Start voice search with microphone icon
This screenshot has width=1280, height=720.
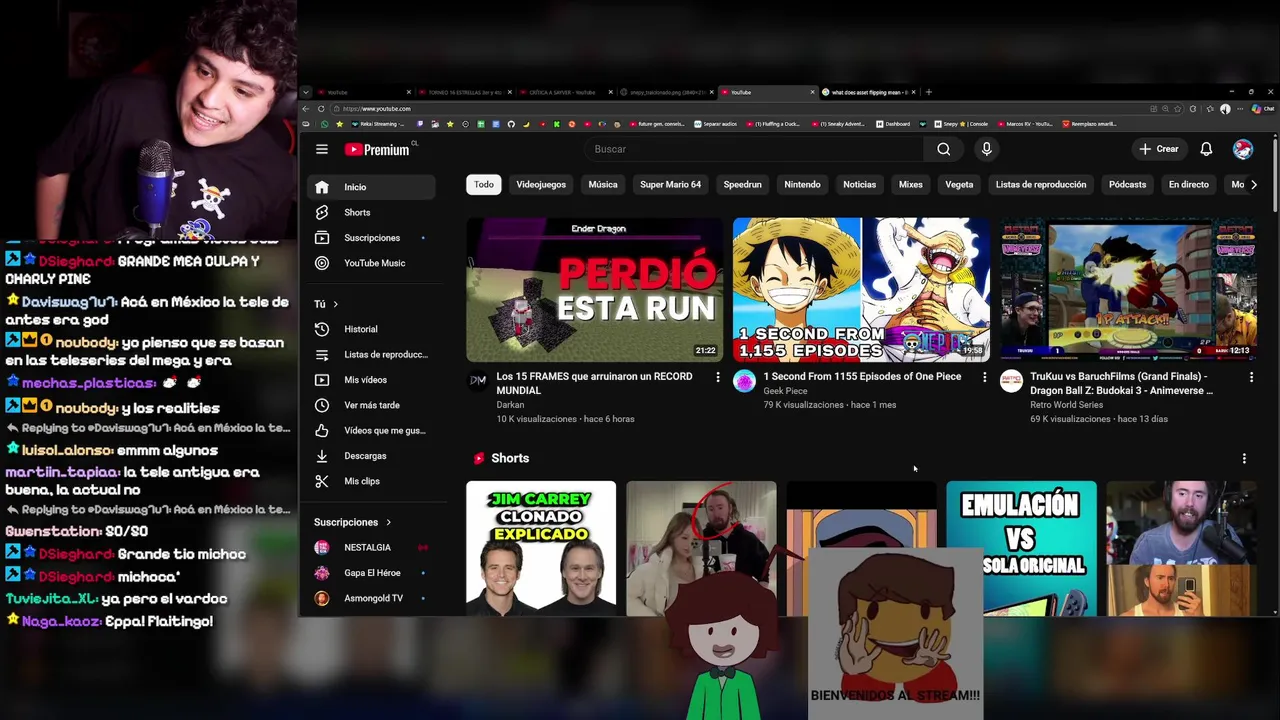pyautogui.click(x=986, y=149)
